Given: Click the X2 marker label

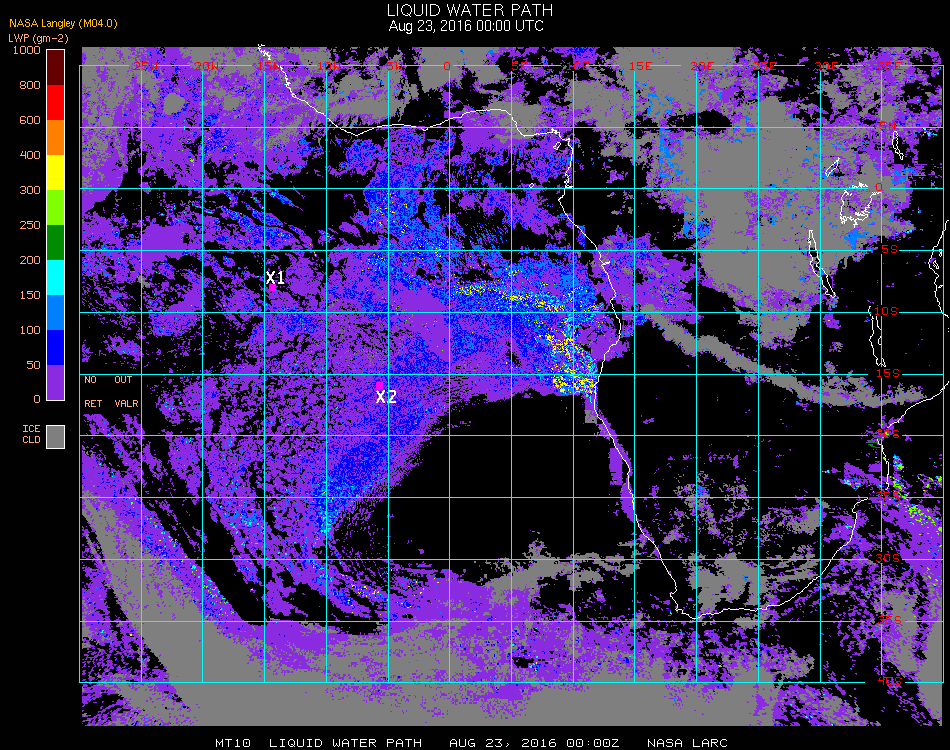Looking at the screenshot, I should click(386, 397).
